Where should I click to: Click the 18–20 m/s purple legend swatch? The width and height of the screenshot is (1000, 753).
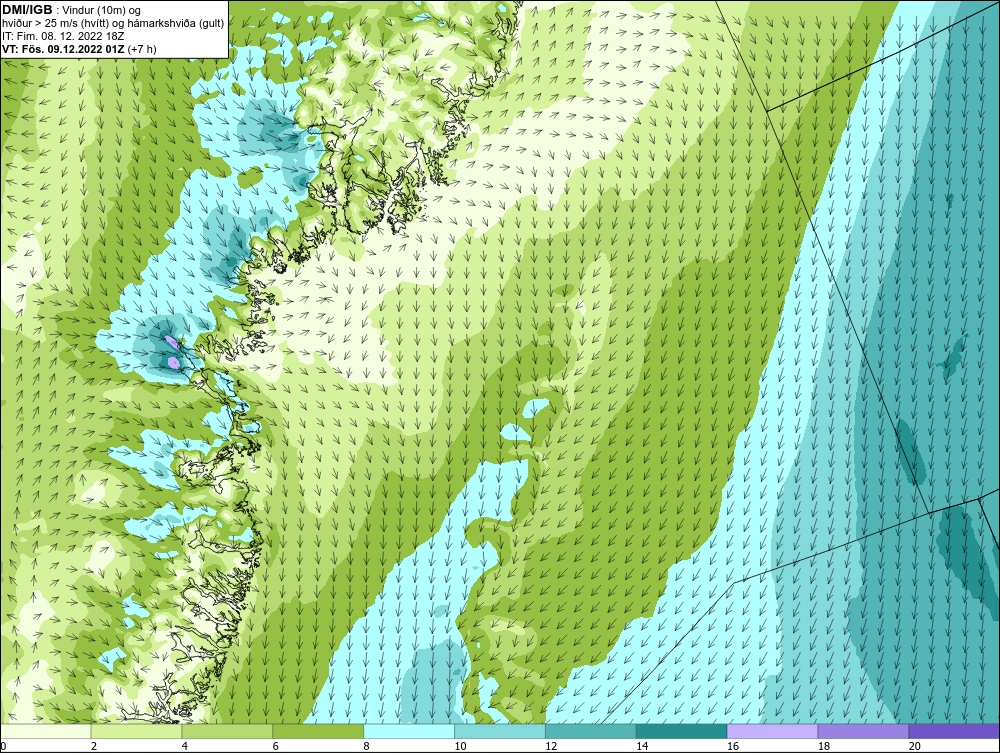click(x=864, y=731)
